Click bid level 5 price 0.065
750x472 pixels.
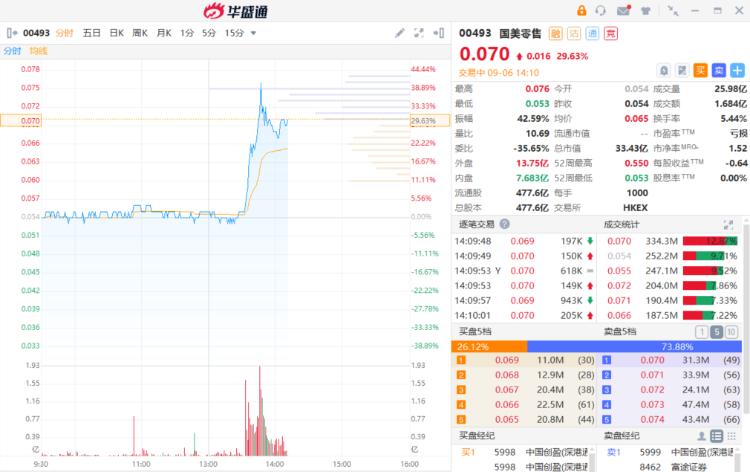point(507,419)
